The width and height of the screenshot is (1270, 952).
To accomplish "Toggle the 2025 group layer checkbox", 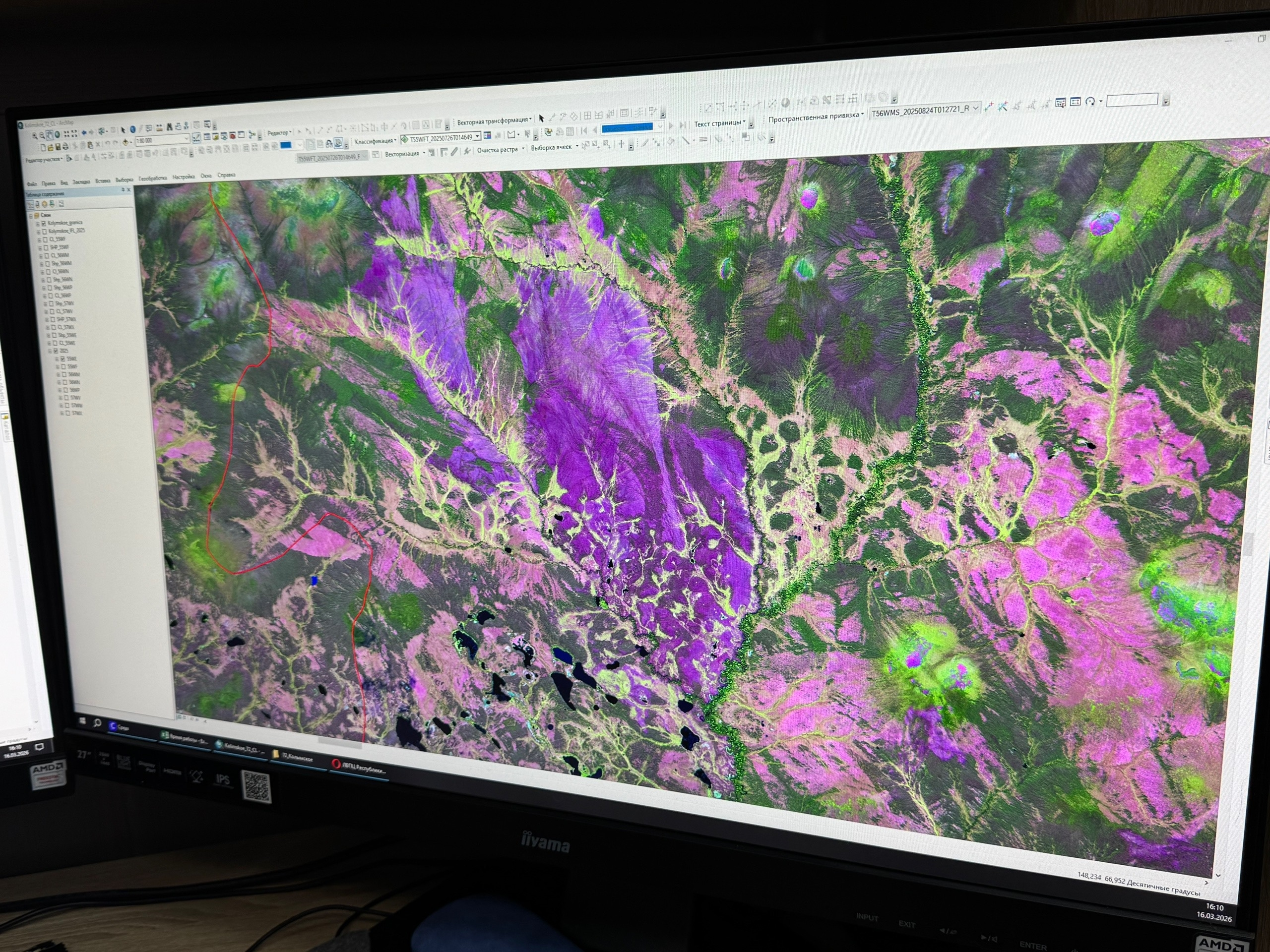I will pos(56,352).
